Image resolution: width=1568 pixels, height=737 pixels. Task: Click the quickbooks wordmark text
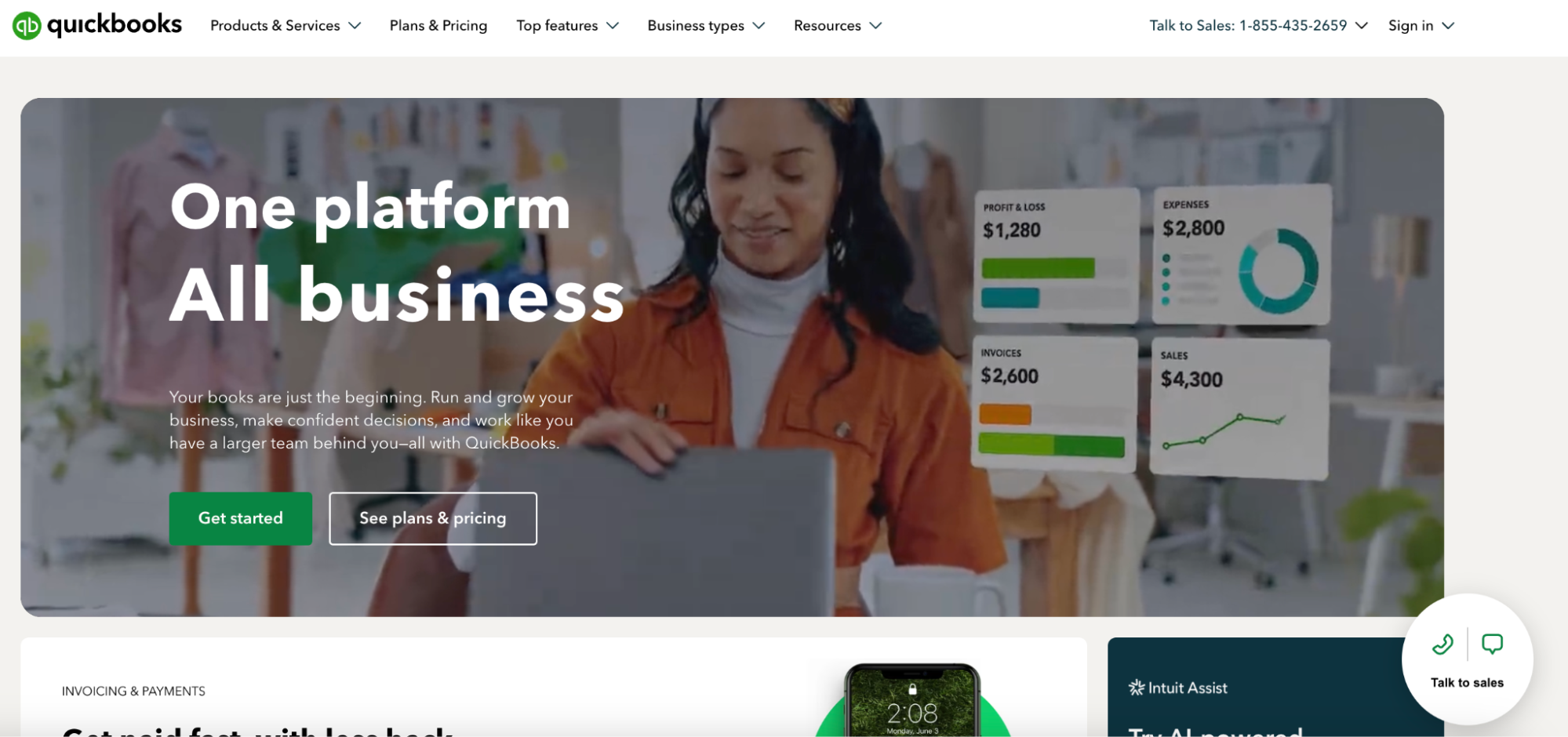pos(115,25)
